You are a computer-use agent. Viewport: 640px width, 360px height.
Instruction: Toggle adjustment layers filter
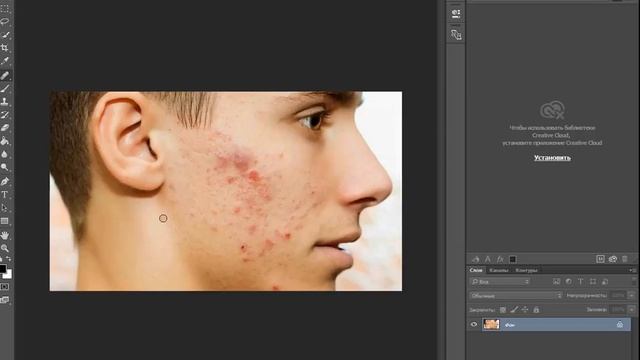pyautogui.click(x=569, y=282)
